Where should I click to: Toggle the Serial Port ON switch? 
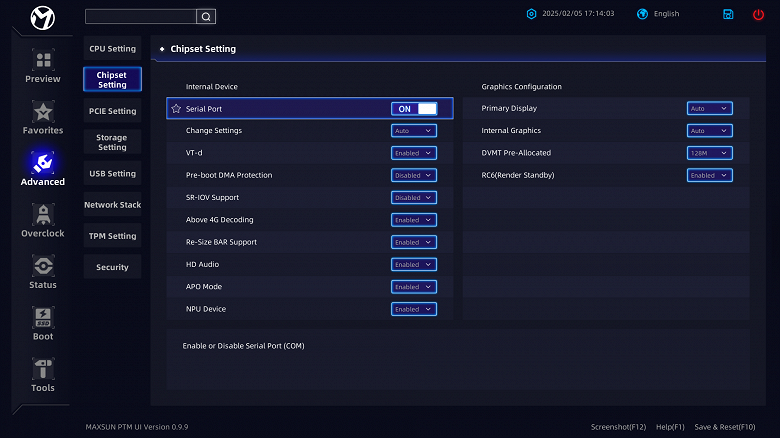coord(414,108)
